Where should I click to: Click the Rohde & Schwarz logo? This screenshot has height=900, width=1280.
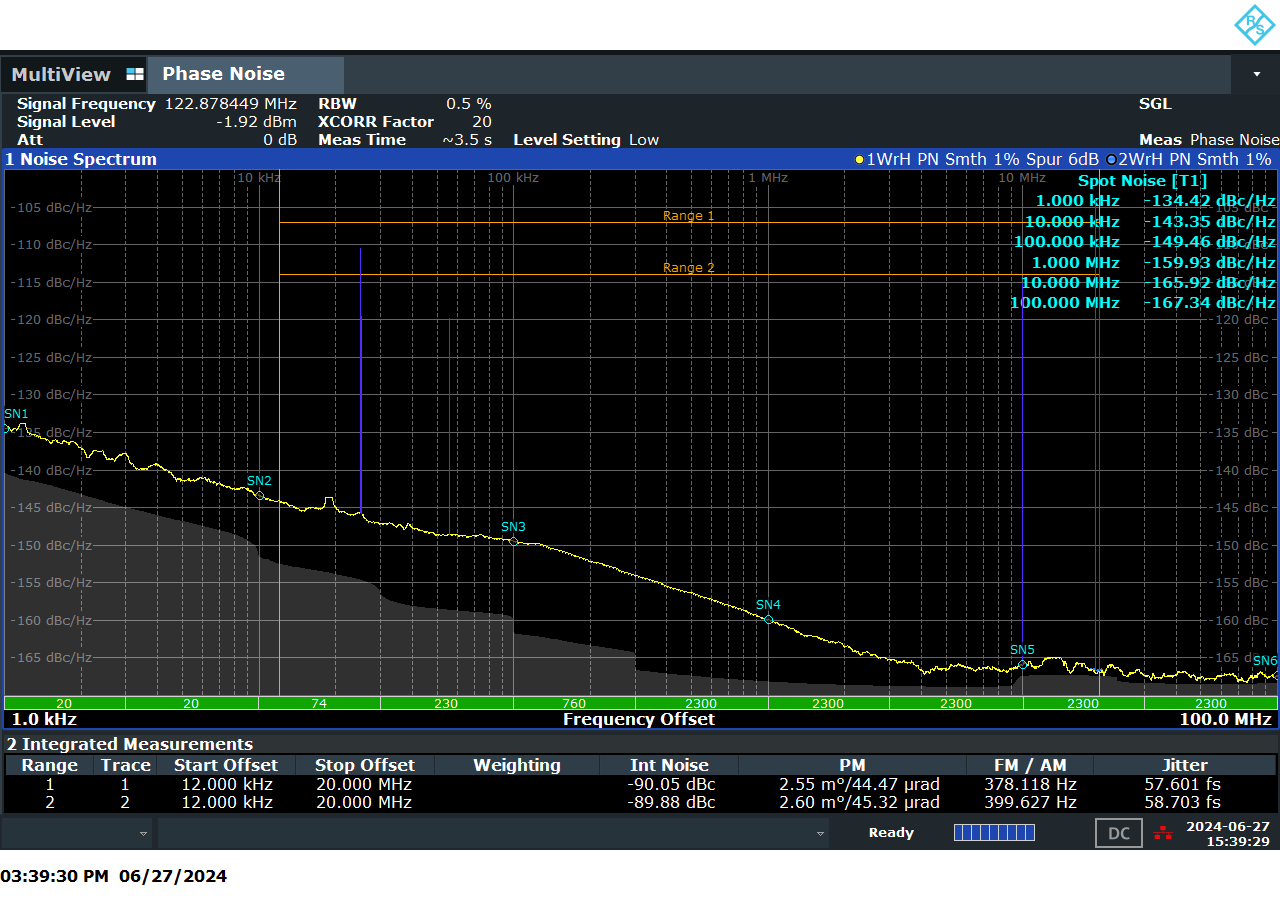click(x=1254, y=25)
